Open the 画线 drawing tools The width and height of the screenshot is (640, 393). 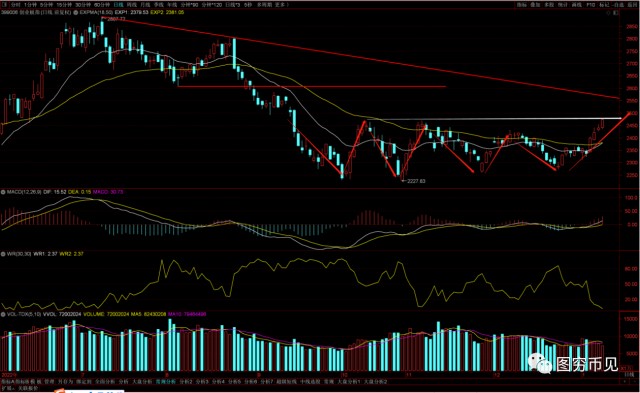pos(577,5)
